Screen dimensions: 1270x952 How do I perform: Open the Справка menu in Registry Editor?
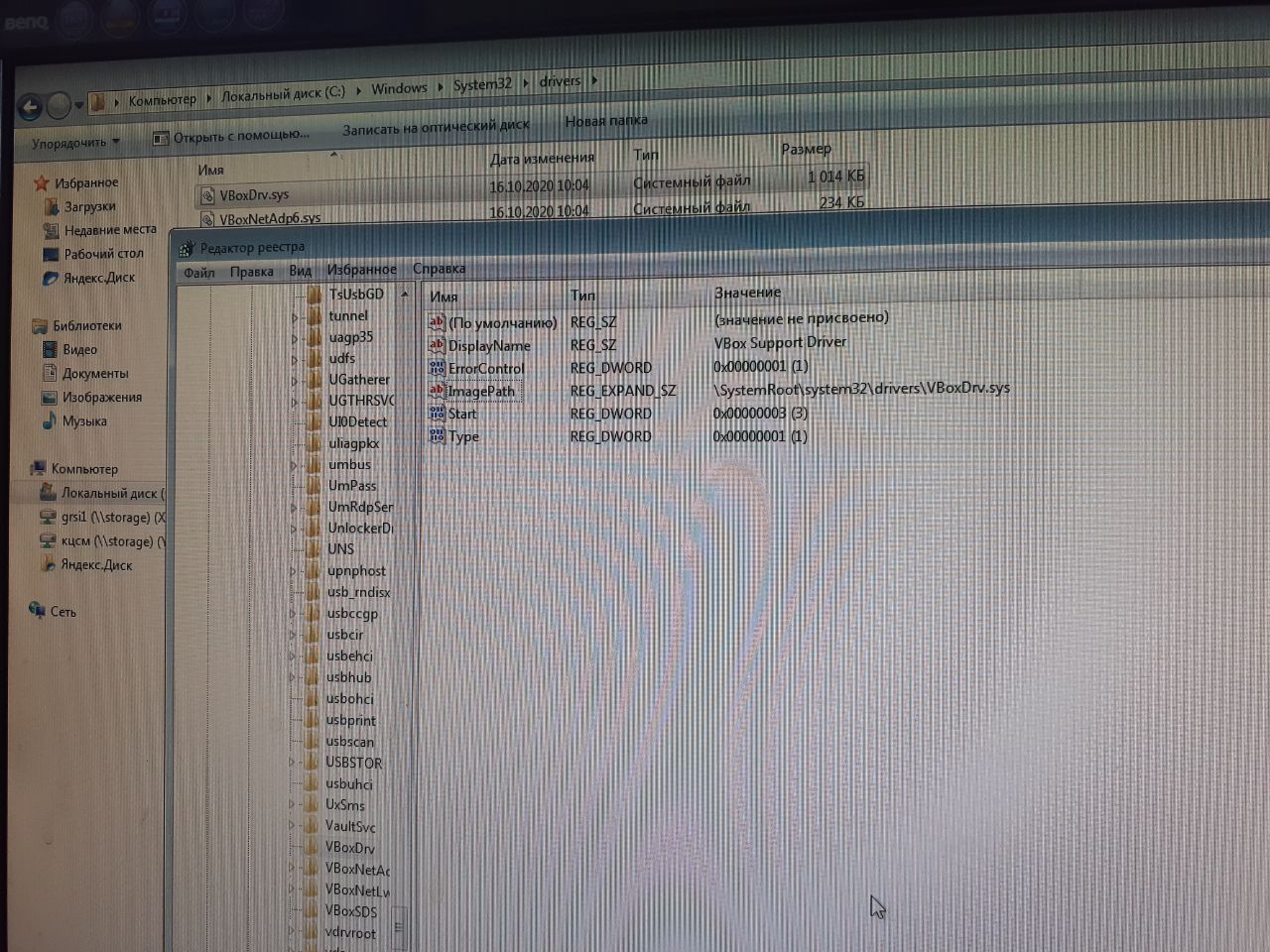(439, 269)
